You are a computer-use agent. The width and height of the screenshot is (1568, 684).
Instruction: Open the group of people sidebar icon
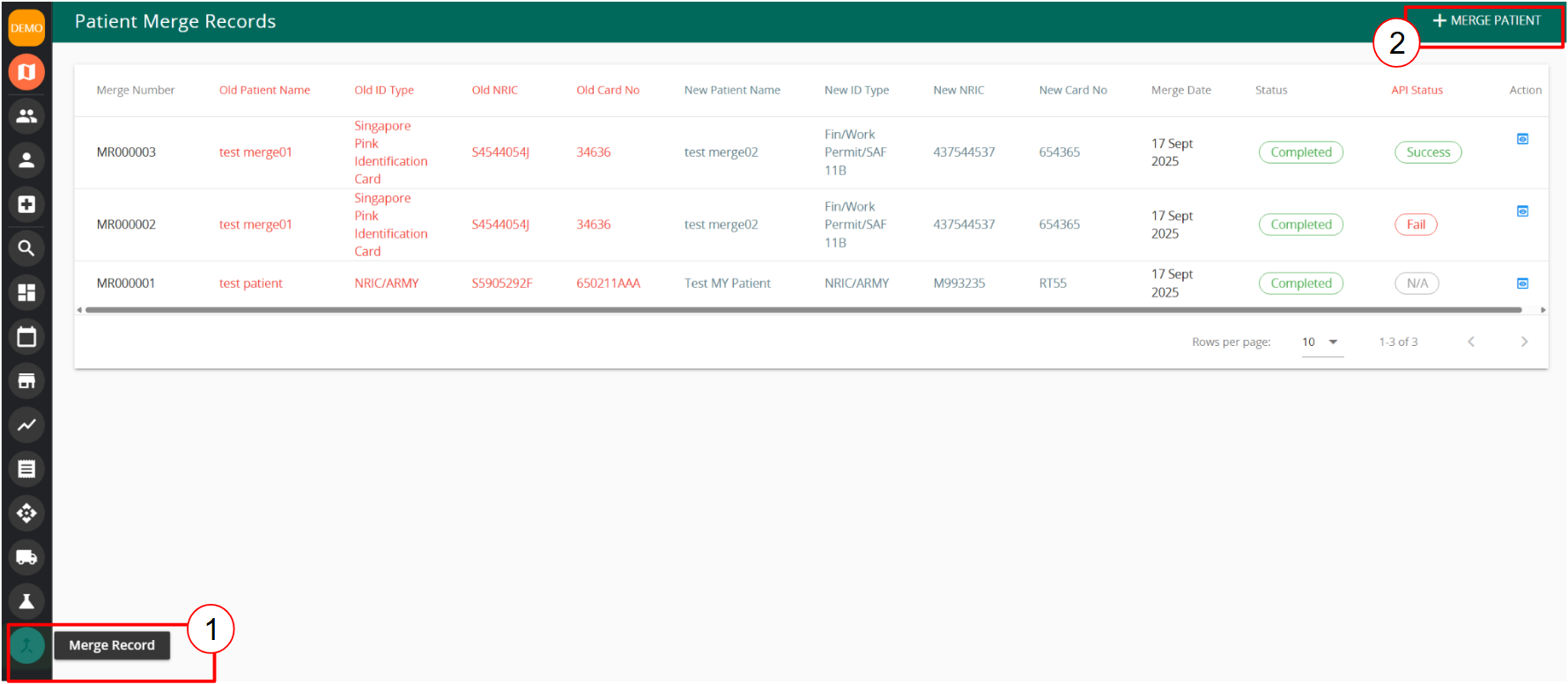click(26, 116)
